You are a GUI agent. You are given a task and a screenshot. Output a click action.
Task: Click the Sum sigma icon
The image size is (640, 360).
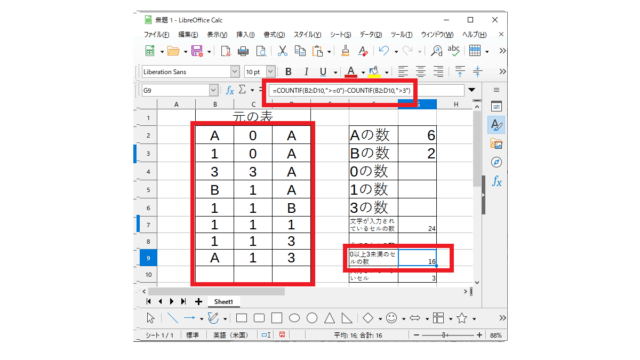(x=242, y=90)
